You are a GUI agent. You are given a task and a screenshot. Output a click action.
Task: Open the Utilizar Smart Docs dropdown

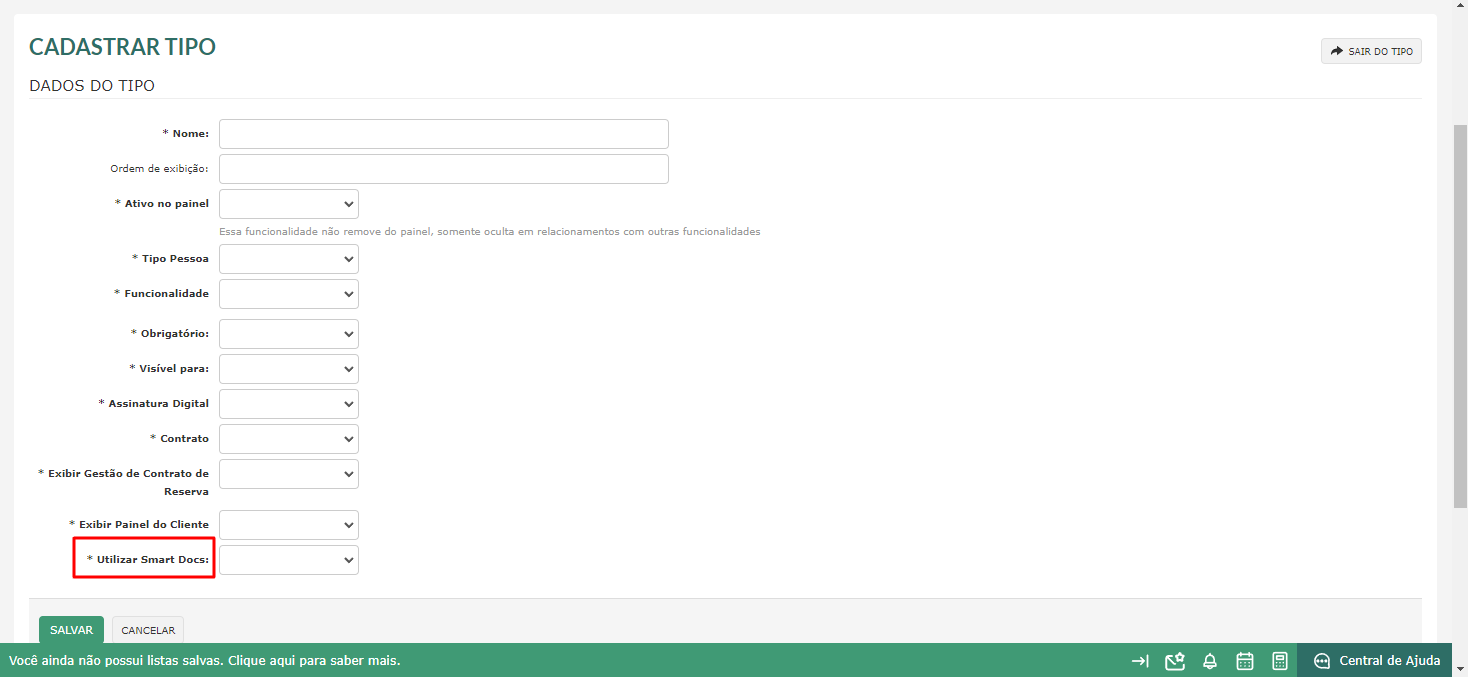click(289, 560)
